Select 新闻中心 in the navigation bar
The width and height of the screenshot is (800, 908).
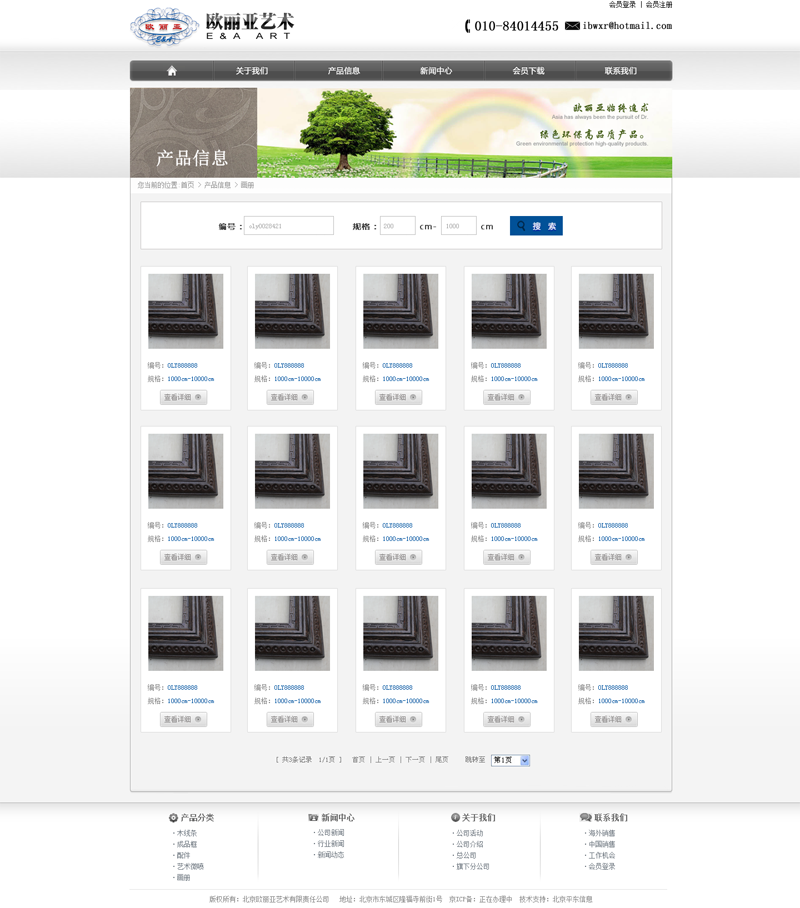tap(436, 71)
